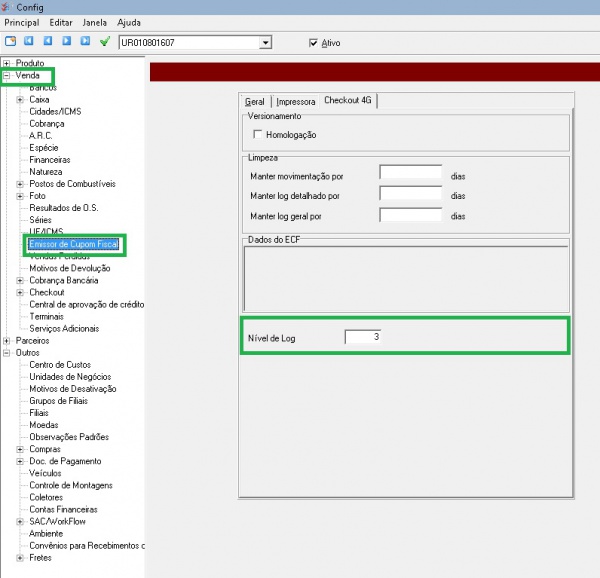Collapse the Venda tree node
The height and width of the screenshot is (578, 600).
click(x=7, y=76)
